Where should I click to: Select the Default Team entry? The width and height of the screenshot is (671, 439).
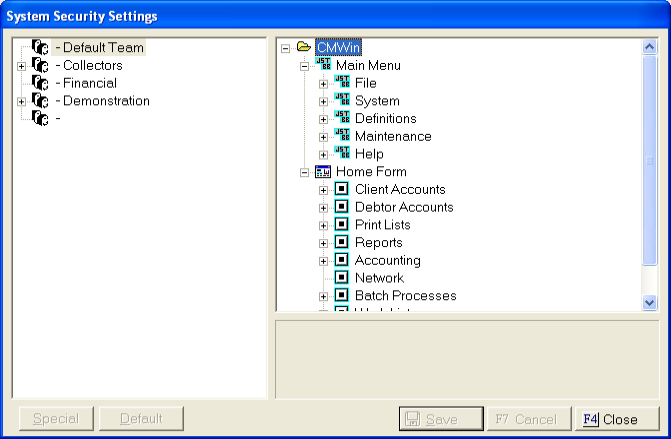click(x=103, y=47)
